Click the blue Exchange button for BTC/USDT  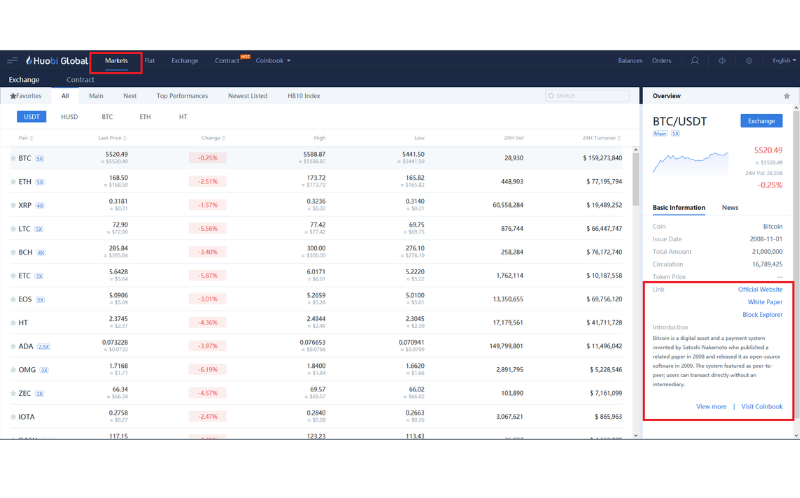[x=761, y=121]
